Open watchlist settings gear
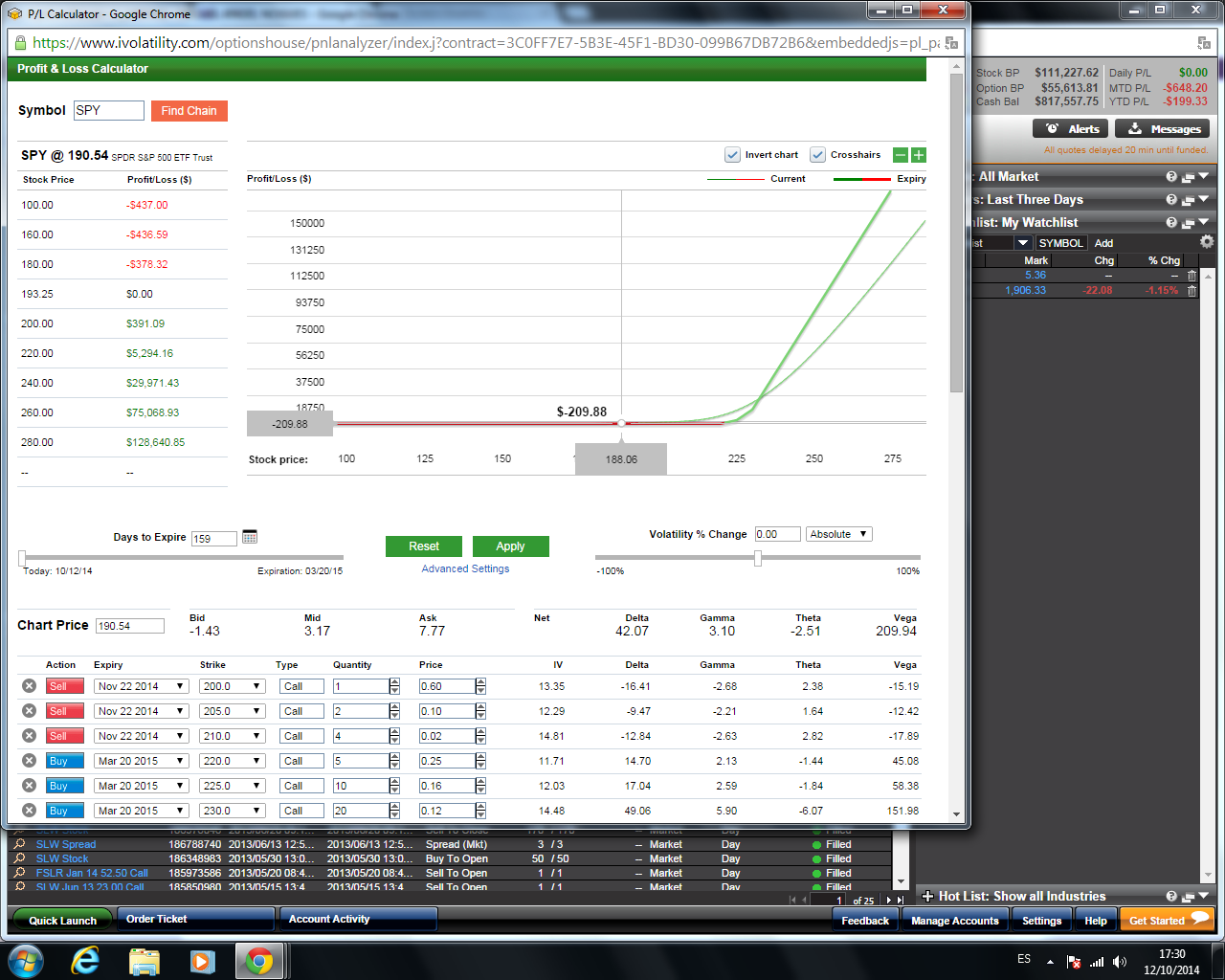This screenshot has width=1225, height=980. (x=1206, y=242)
